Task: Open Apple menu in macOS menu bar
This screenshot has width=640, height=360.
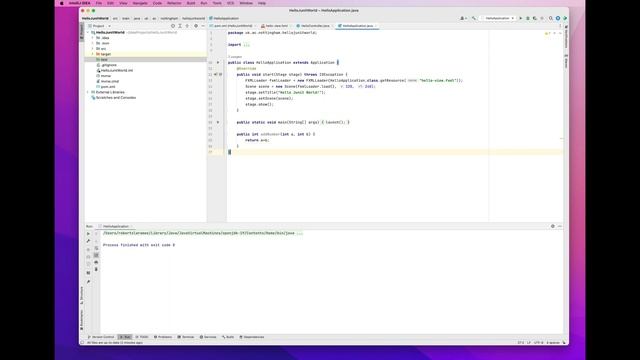Action: 62,3
